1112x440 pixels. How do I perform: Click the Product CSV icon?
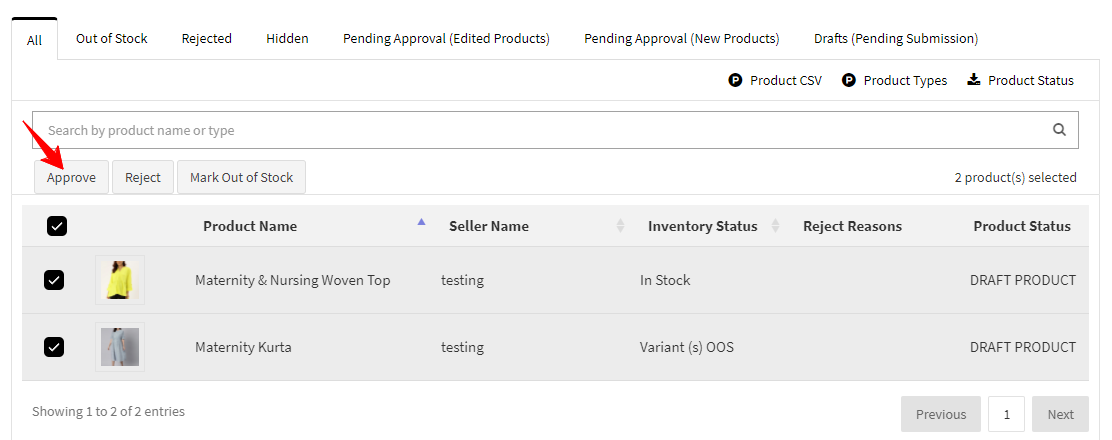735,81
